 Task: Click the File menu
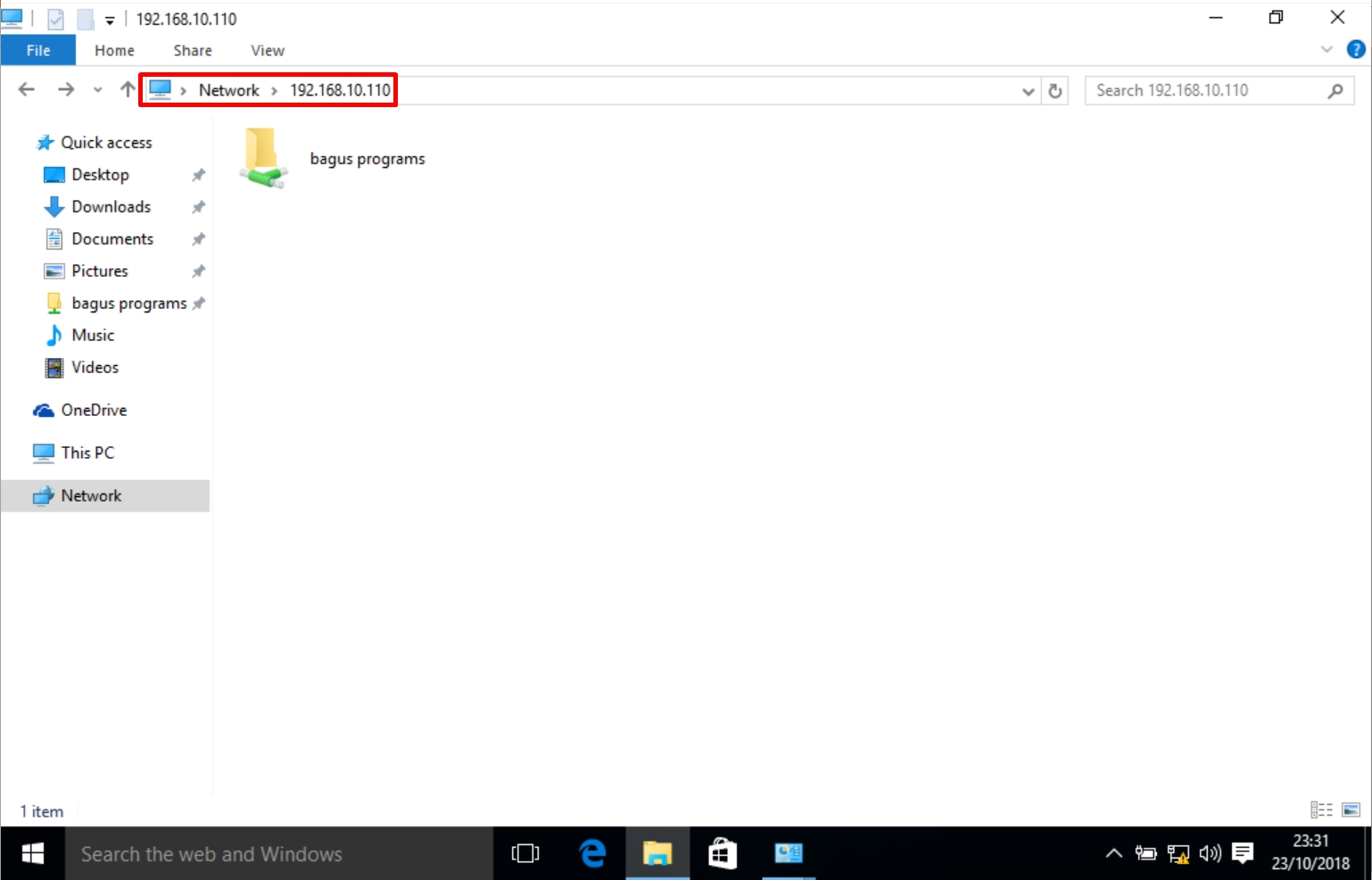(37, 50)
